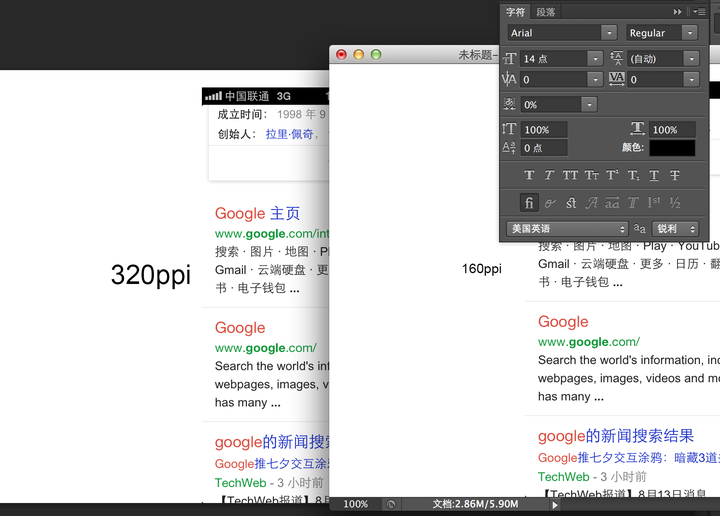Click the red close button of 未标题 window
The image size is (720, 516).
(x=341, y=55)
